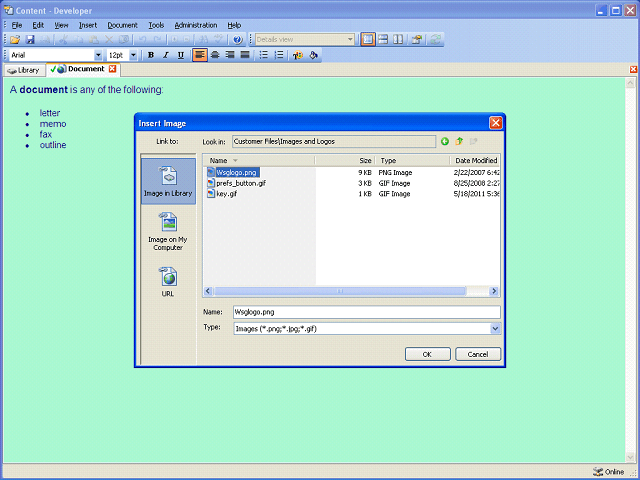Image resolution: width=640 pixels, height=480 pixels.
Task: Expand the Arial font dropdown
Action: pos(98,55)
